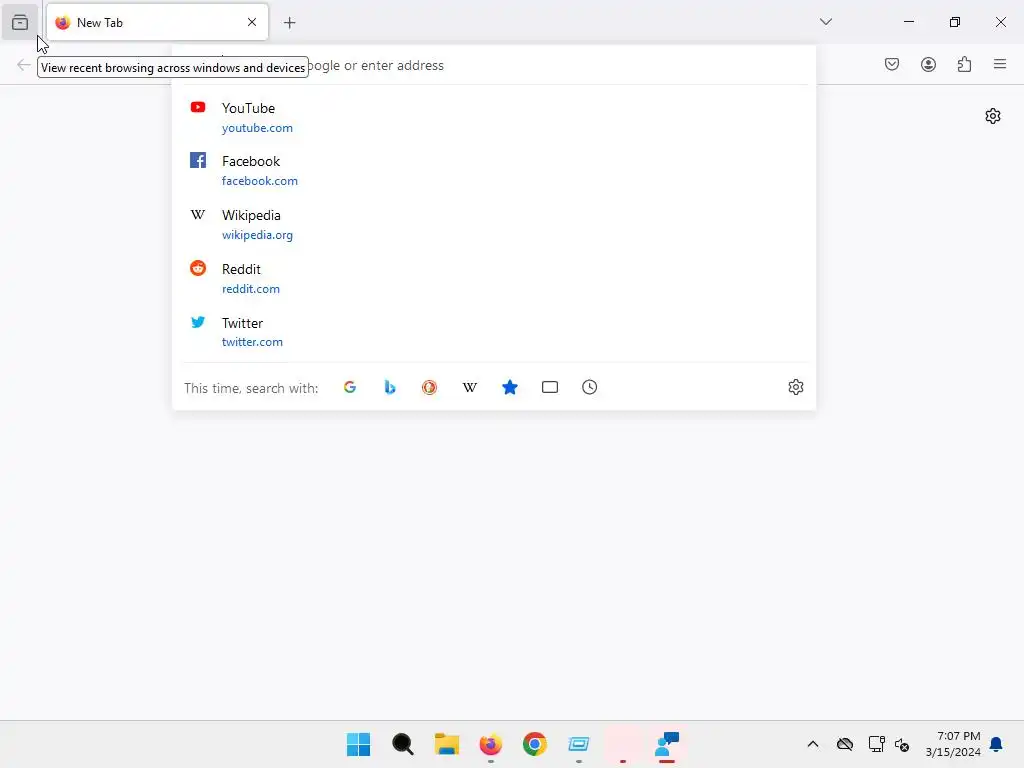Search this time with Bing
Image resolution: width=1024 pixels, height=768 pixels.
coord(390,387)
